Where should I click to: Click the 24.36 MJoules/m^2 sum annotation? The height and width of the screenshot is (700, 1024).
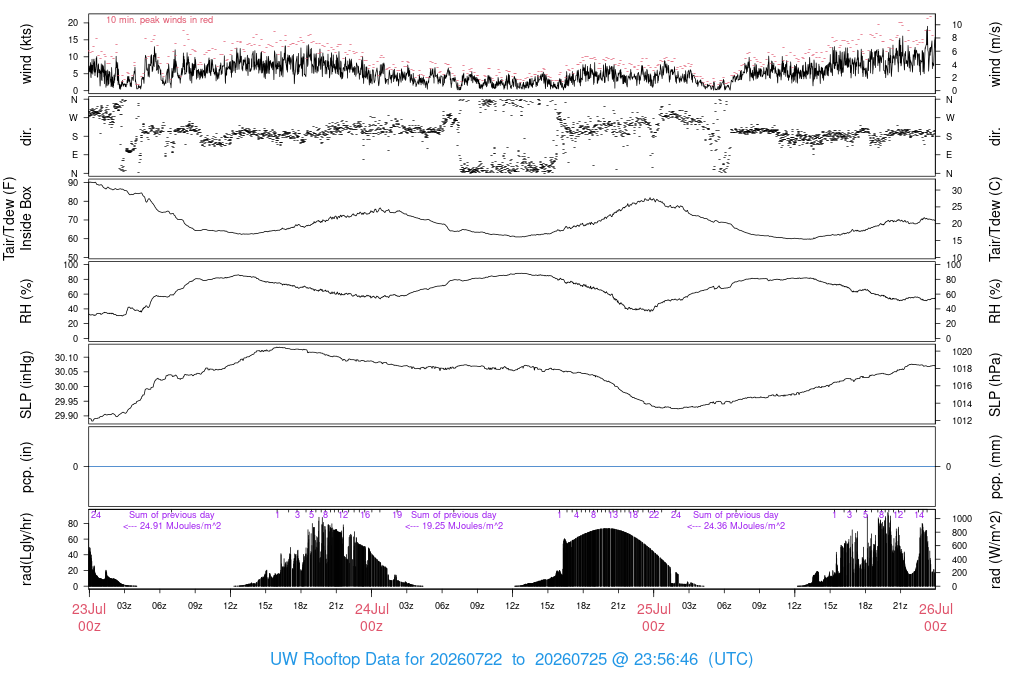(736, 526)
